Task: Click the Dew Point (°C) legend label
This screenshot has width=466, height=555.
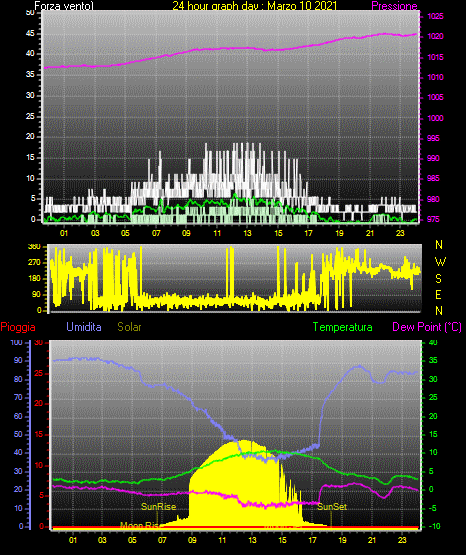Action: tap(427, 327)
